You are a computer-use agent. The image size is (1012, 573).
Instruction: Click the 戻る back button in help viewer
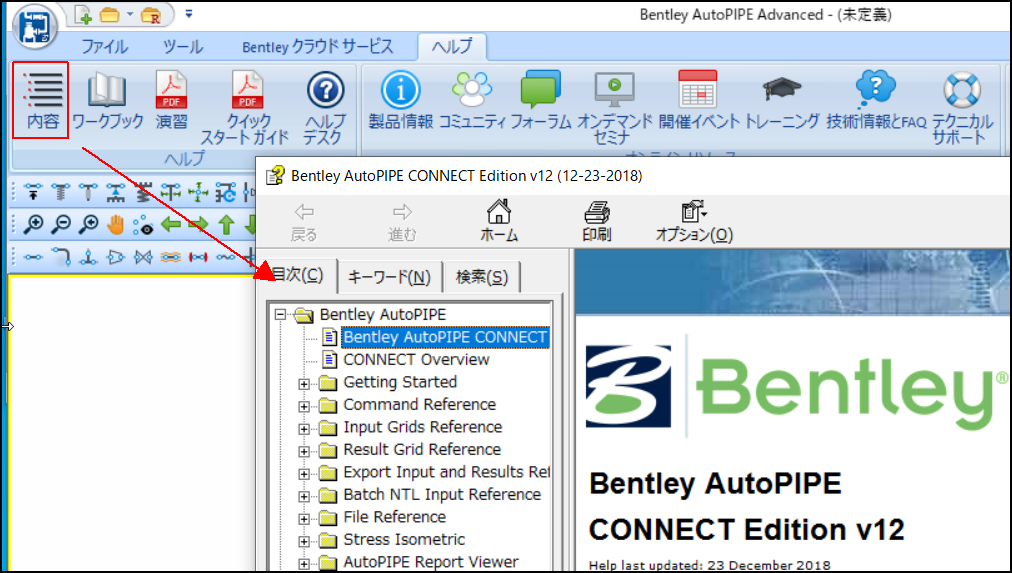pyautogui.click(x=303, y=222)
